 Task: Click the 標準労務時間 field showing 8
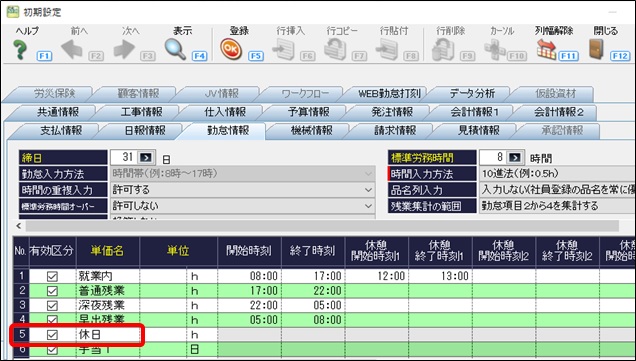(493, 157)
